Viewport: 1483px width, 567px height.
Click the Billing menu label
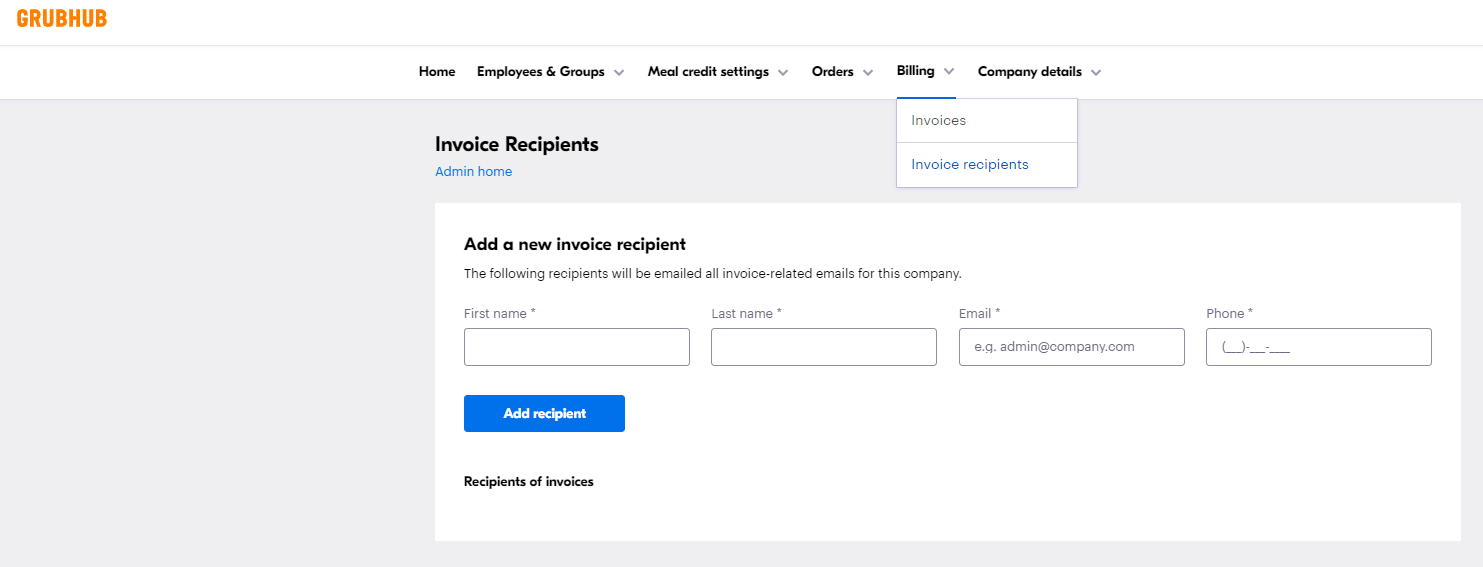[x=915, y=71]
